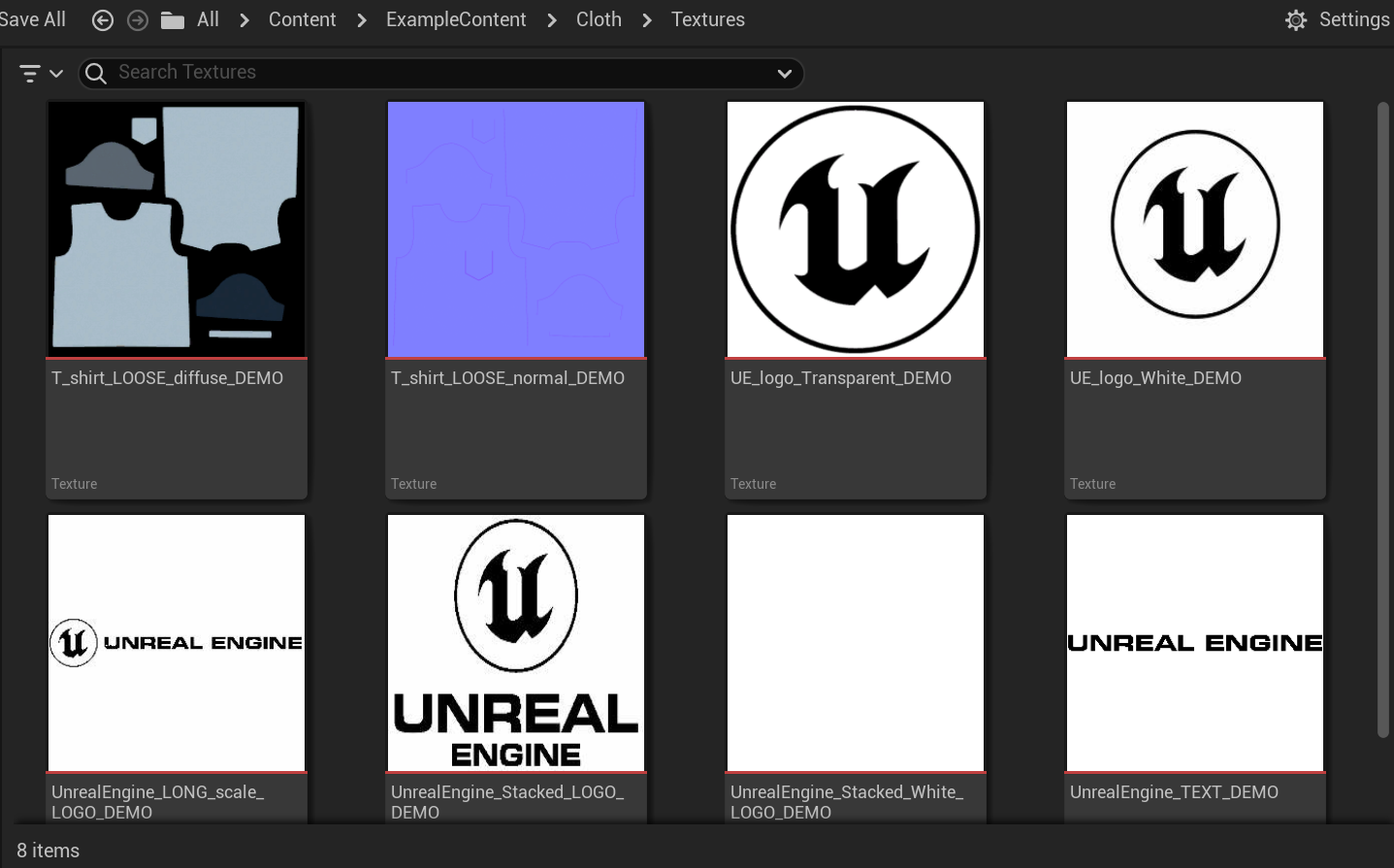Viewport: 1394px width, 868px height.
Task: Navigate to the Cloth breadcrumb
Action: pyautogui.click(x=599, y=19)
